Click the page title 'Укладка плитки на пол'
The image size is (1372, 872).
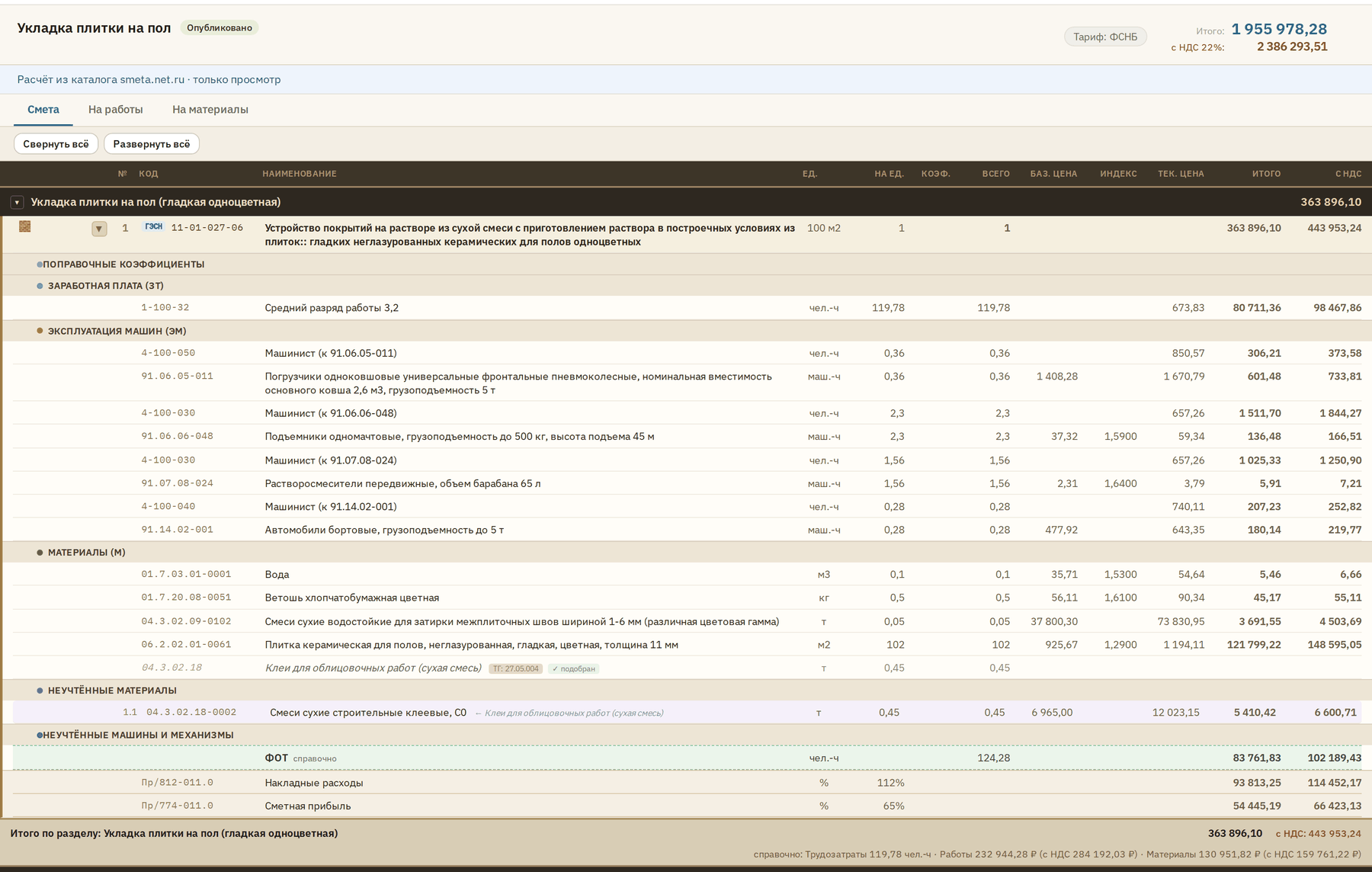pos(94,28)
